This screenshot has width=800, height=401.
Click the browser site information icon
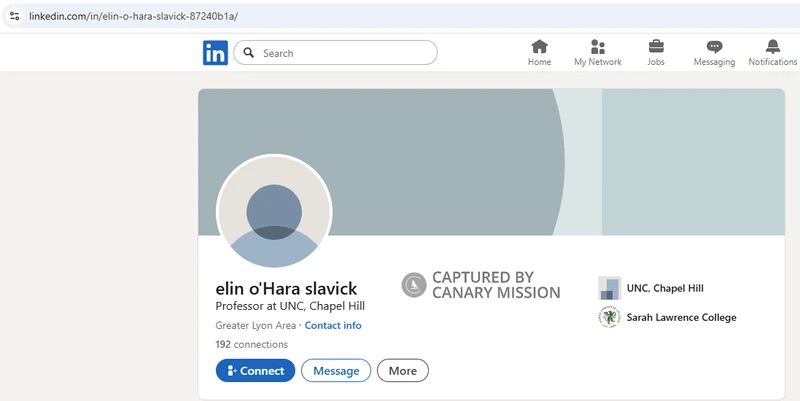pos(14,16)
